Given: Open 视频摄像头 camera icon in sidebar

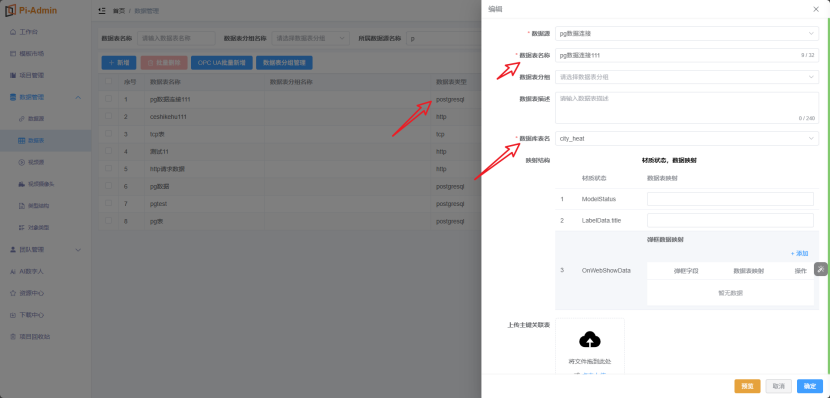Looking at the screenshot, I should [22, 184].
